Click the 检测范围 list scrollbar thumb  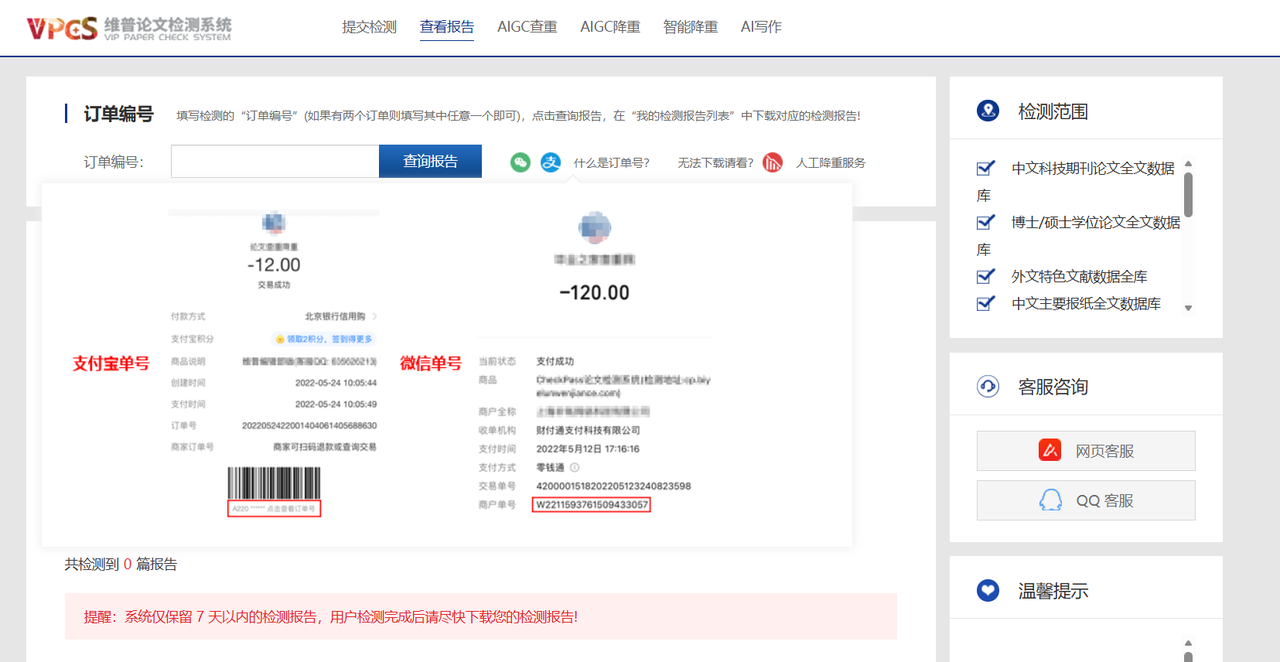(1188, 194)
